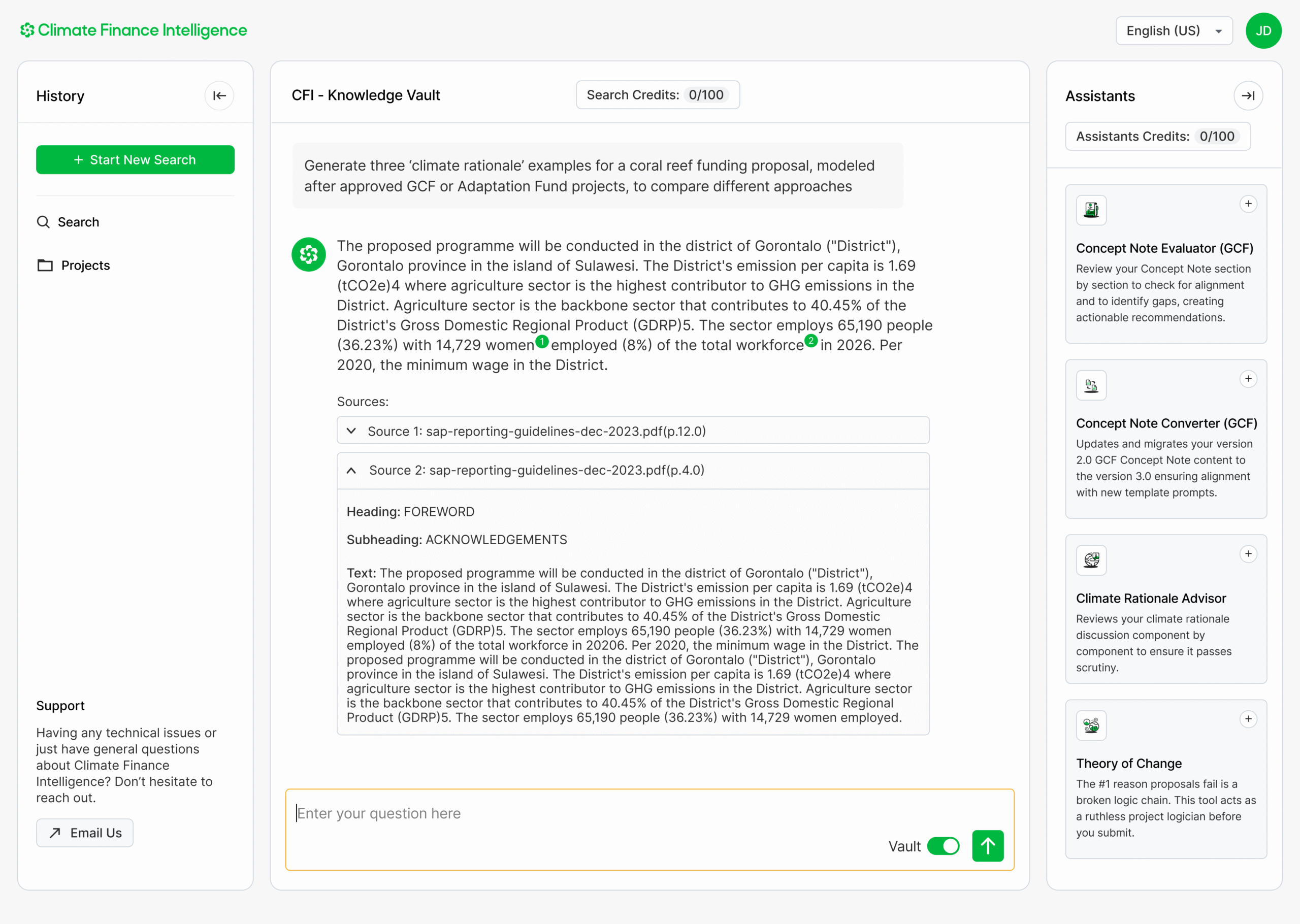Open JD user avatar
Viewport: 1300px width, 924px height.
pos(1262,31)
